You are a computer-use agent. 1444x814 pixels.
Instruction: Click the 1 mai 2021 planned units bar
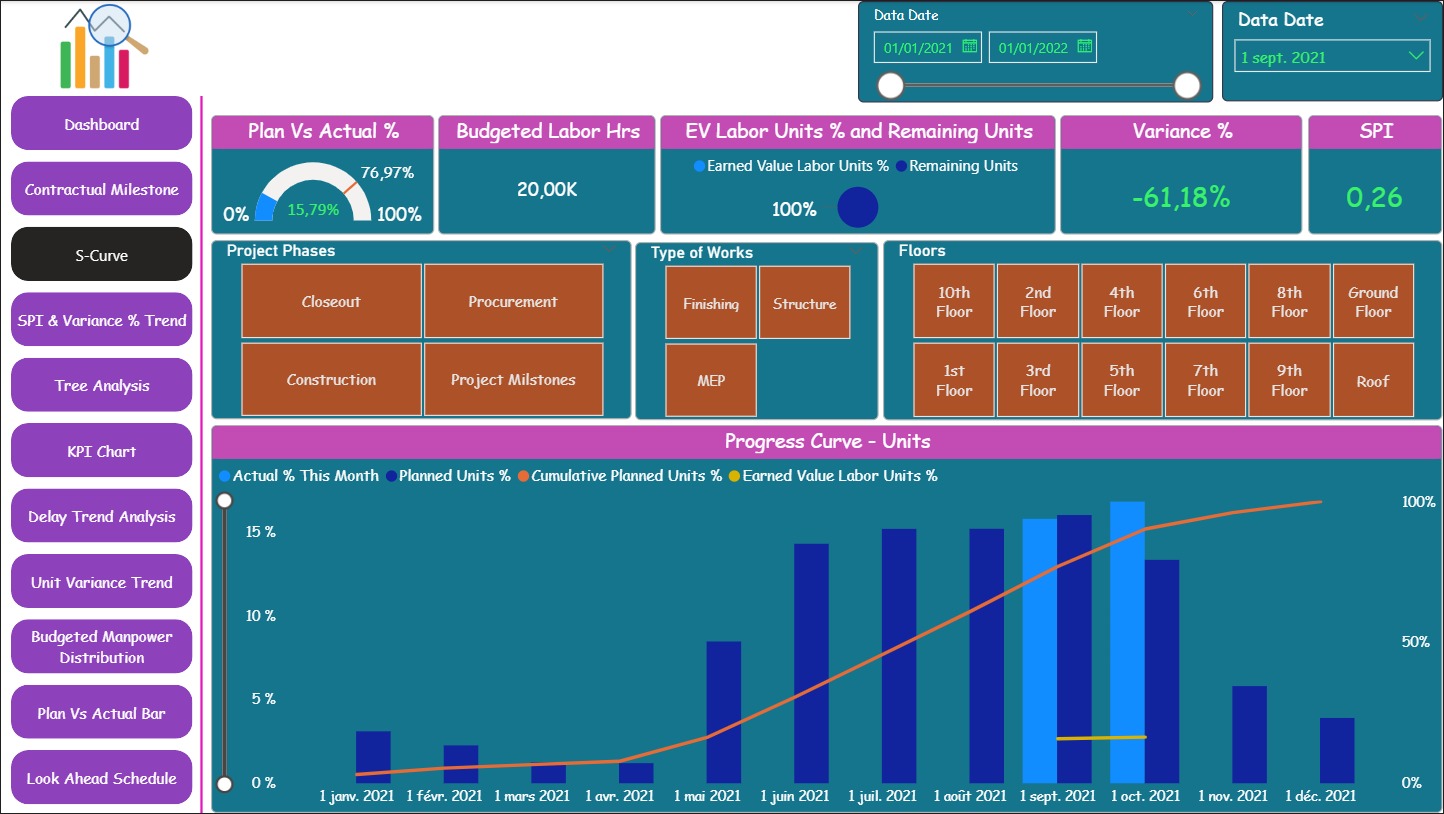(x=724, y=712)
